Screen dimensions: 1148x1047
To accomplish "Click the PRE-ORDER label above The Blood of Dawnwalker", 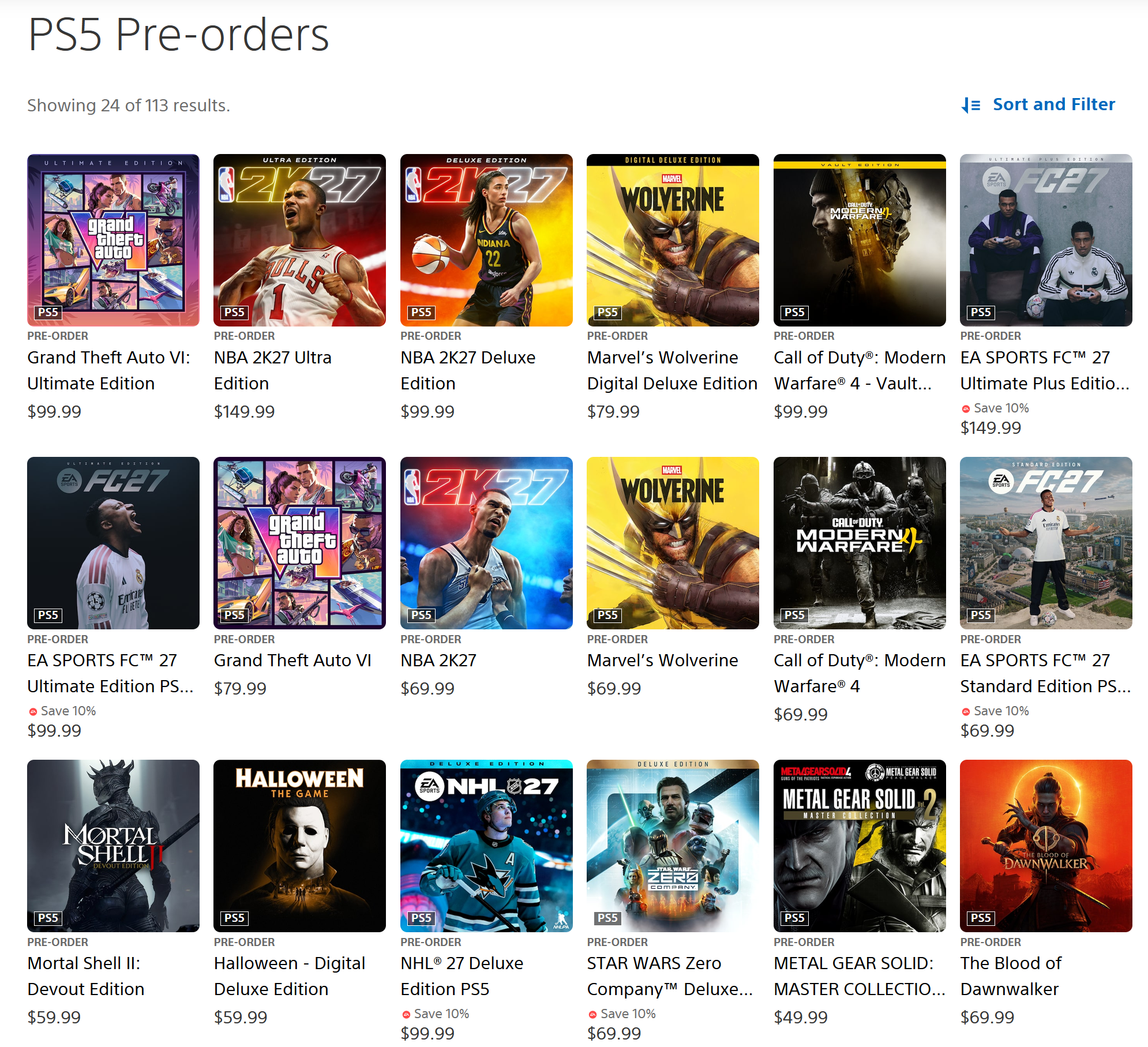I will tap(991, 942).
